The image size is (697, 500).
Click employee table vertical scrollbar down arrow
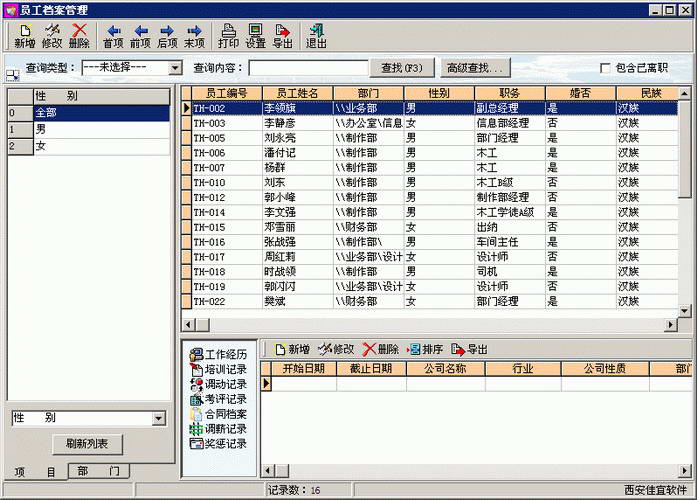685,311
